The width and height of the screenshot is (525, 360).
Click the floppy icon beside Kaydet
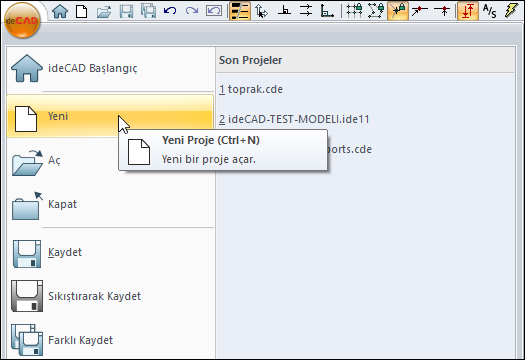[27, 254]
